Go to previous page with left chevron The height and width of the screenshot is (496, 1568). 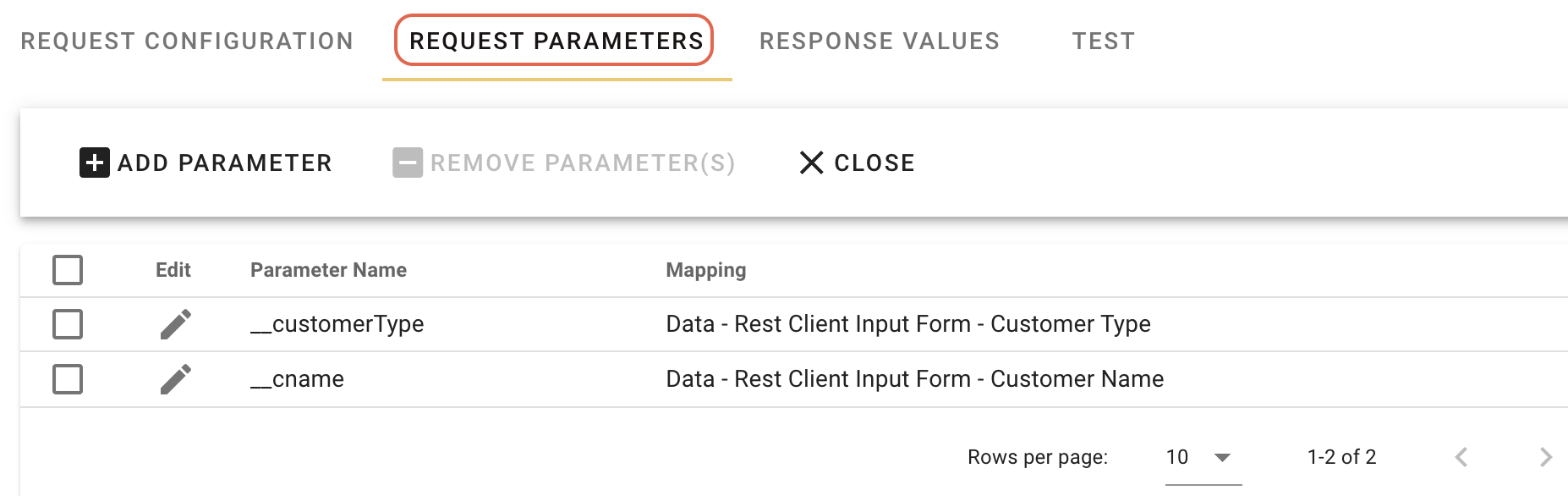(x=1461, y=457)
